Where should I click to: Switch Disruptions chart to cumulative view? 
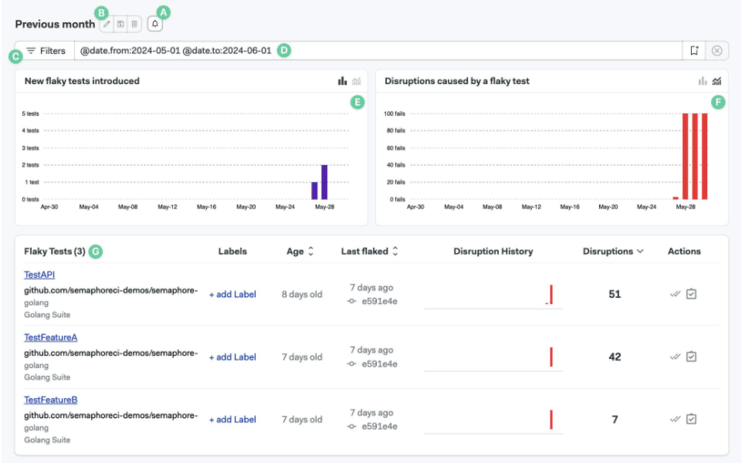click(x=716, y=81)
